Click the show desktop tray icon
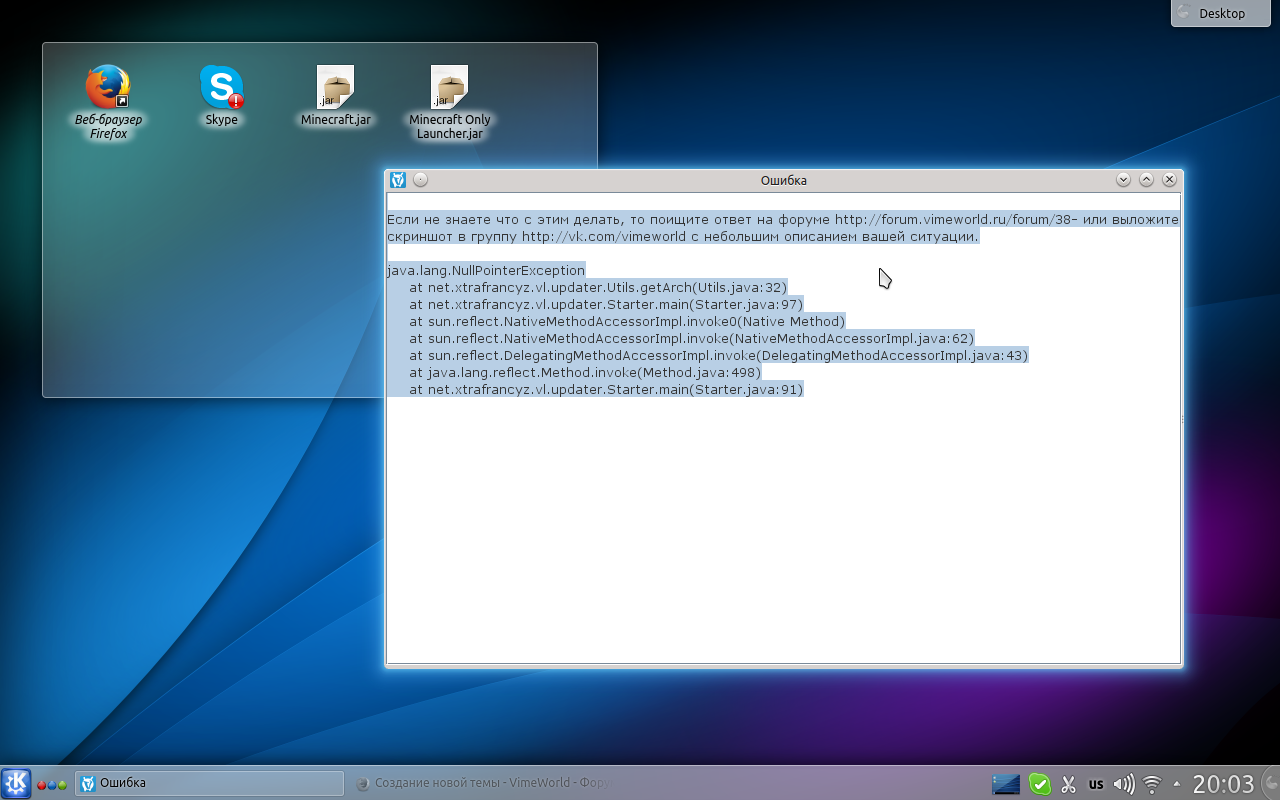The width and height of the screenshot is (1280, 800). click(x=1006, y=784)
